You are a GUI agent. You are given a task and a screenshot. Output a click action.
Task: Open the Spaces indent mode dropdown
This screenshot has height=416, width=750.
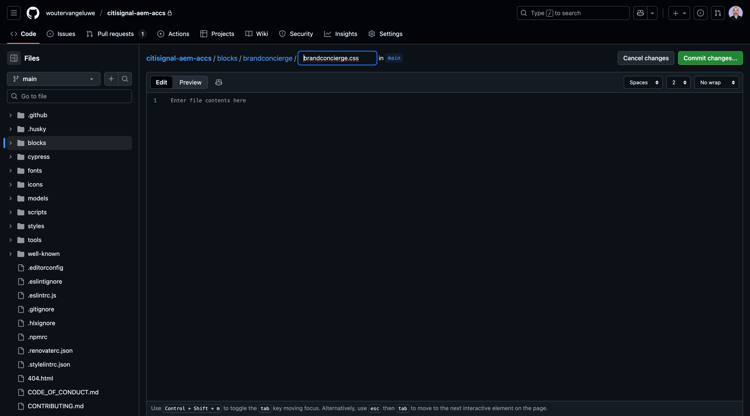pyautogui.click(x=643, y=83)
